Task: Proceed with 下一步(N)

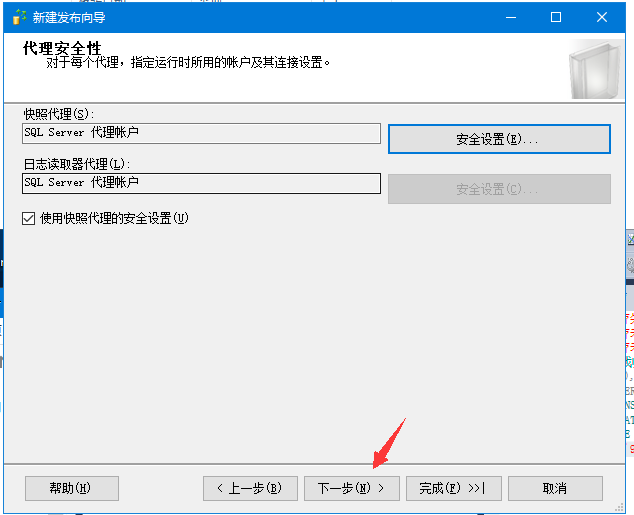Action: pos(352,488)
